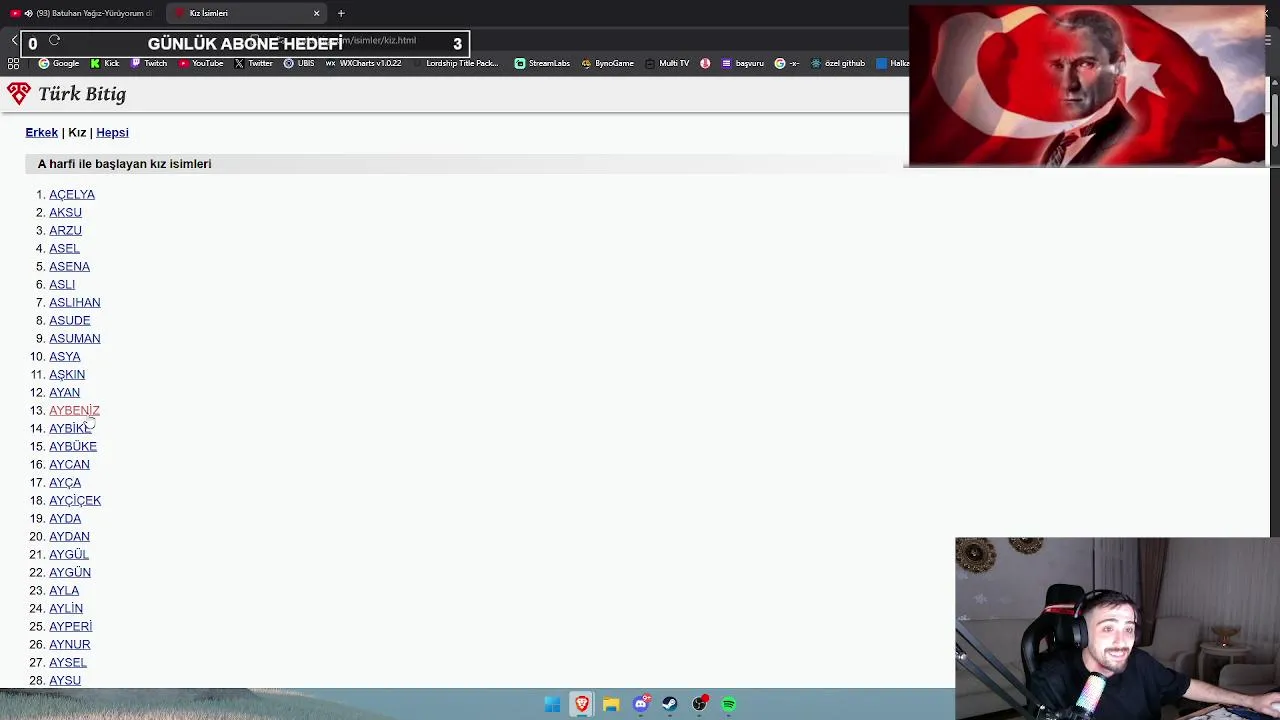Open the ARZU name link
The width and height of the screenshot is (1280, 720).
click(x=65, y=230)
